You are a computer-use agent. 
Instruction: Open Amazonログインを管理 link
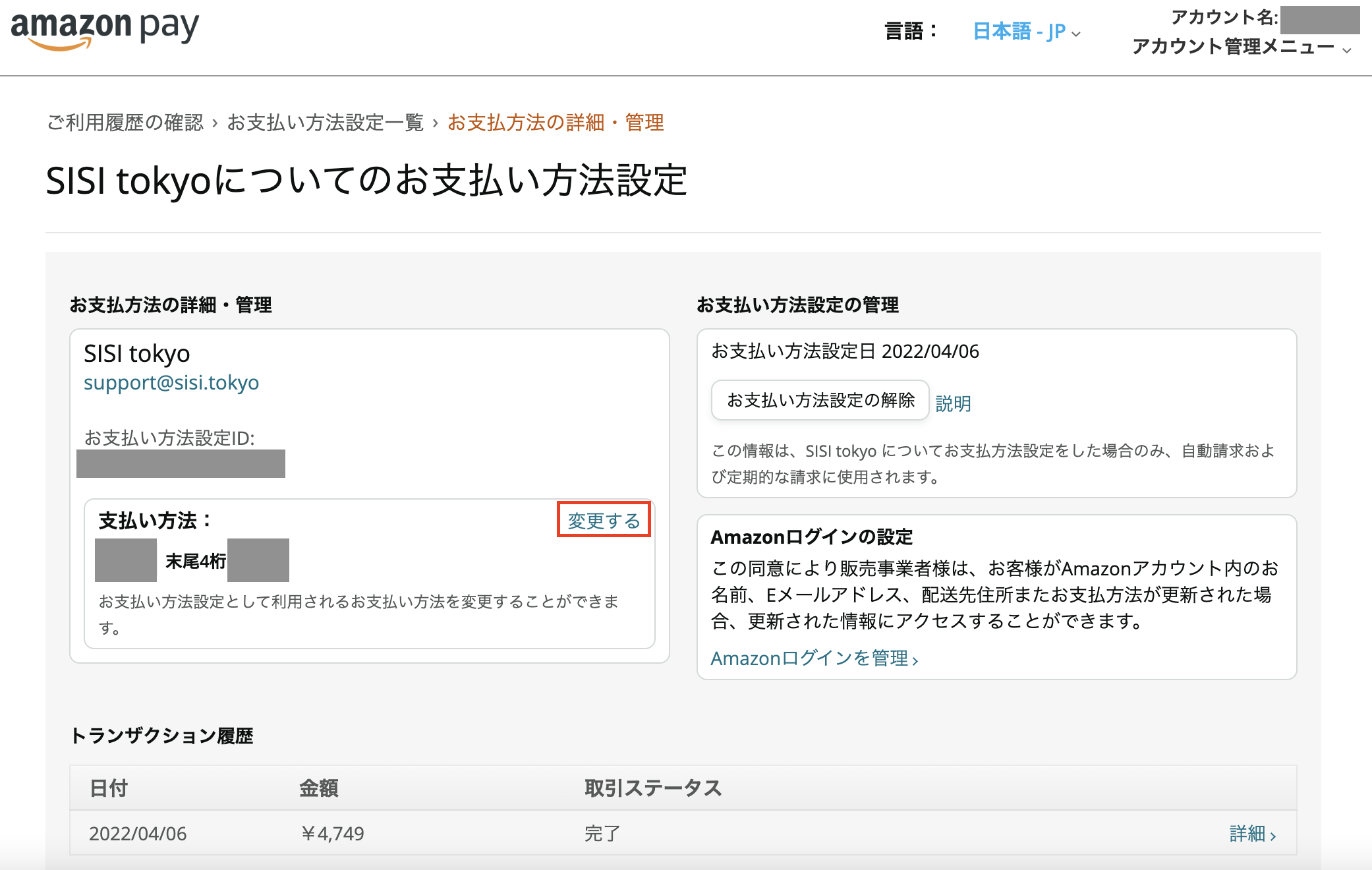pos(815,658)
